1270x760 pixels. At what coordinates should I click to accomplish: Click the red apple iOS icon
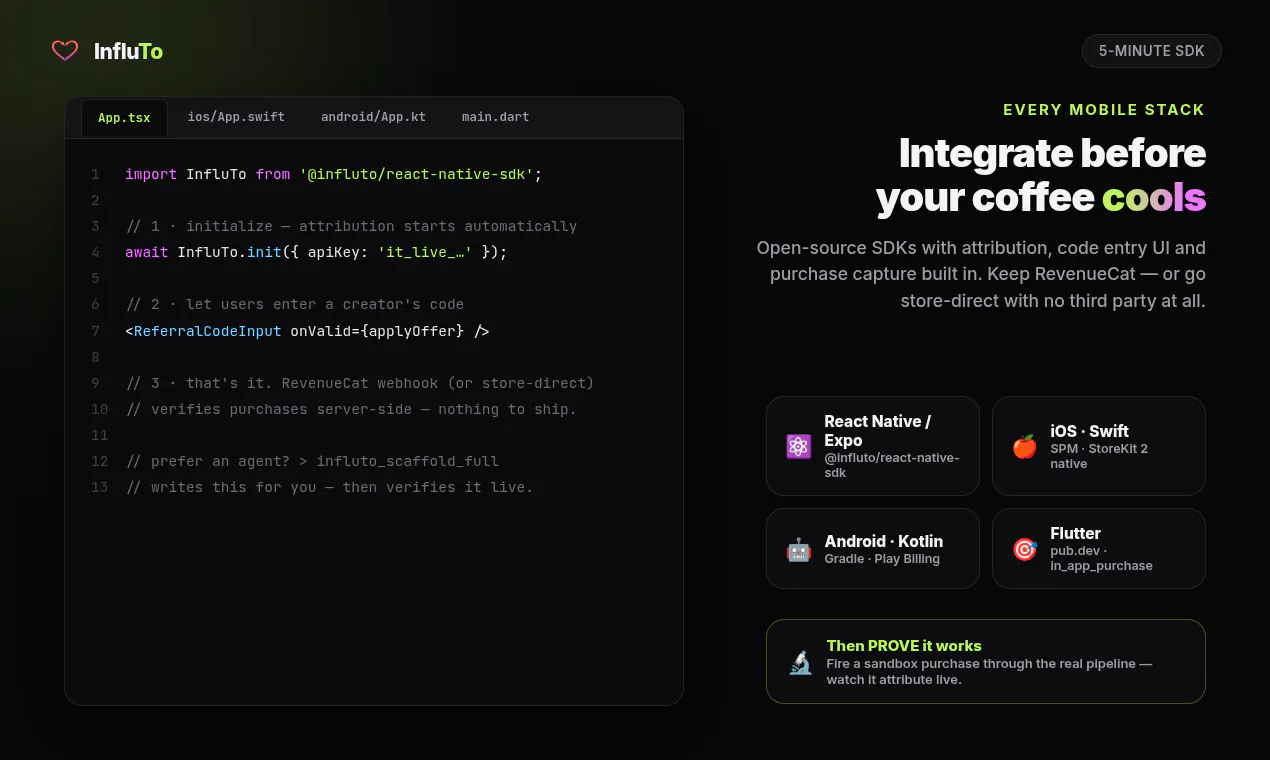(x=1024, y=447)
